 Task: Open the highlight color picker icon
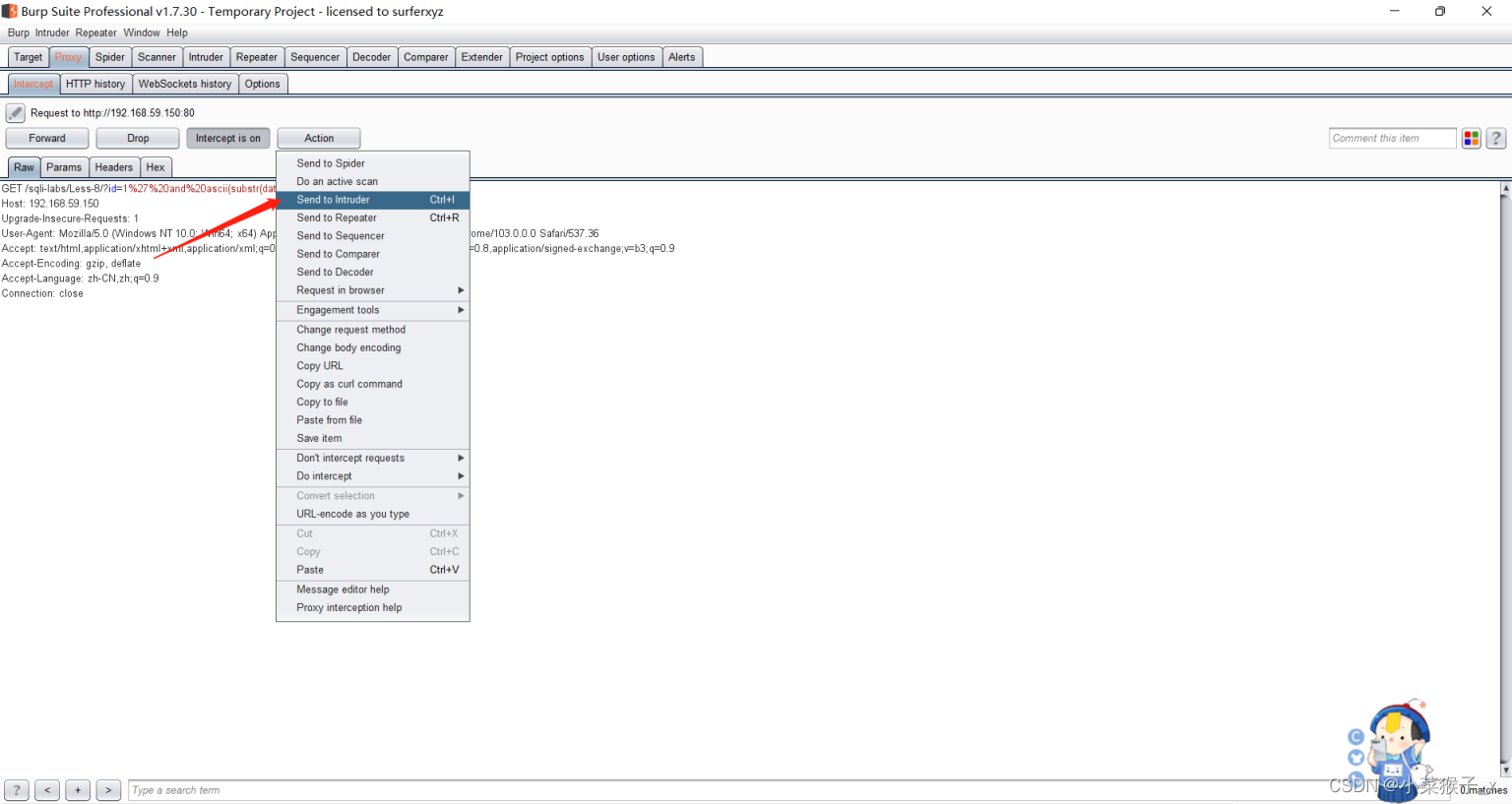click(1472, 139)
